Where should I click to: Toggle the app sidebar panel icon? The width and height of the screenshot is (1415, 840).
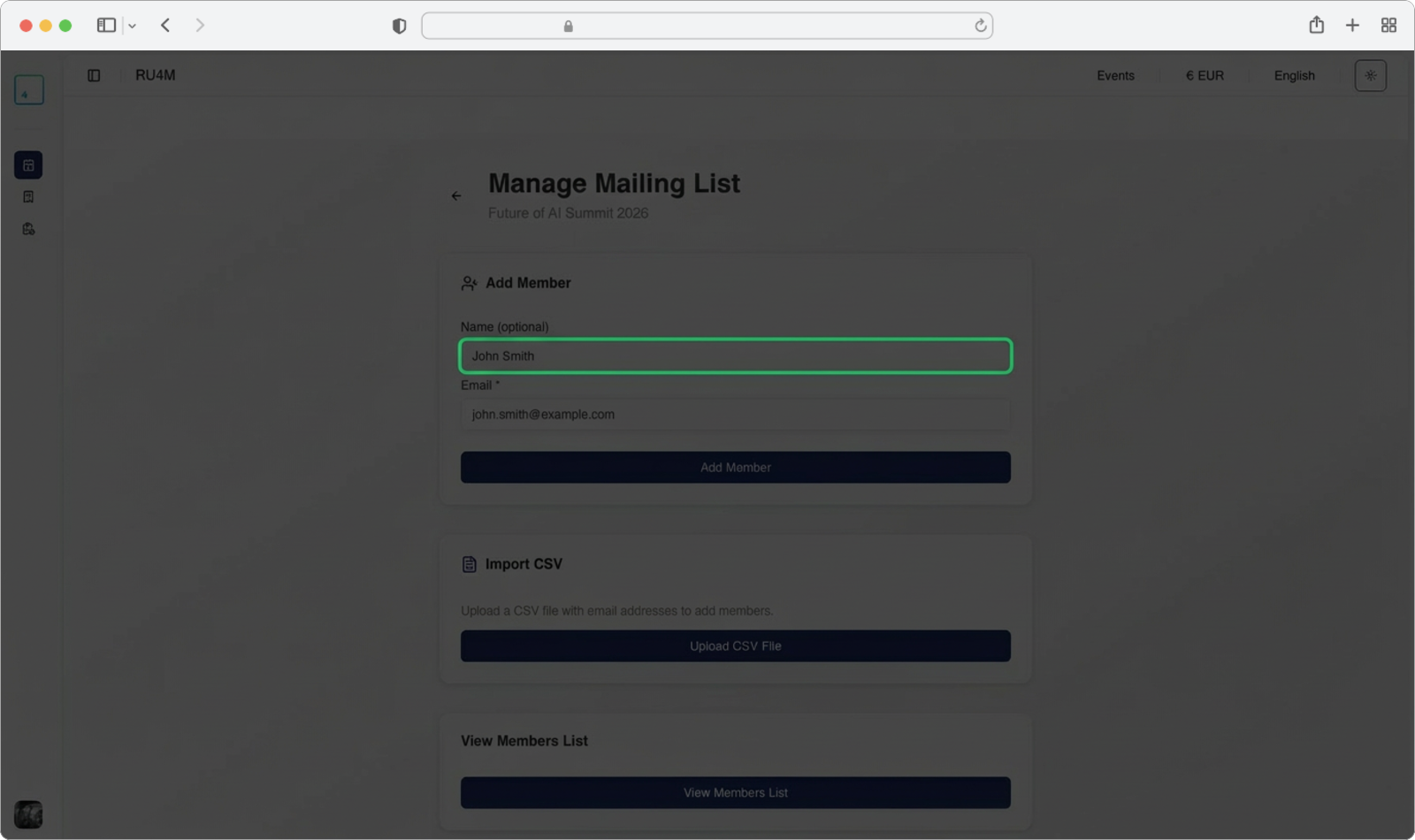94,76
